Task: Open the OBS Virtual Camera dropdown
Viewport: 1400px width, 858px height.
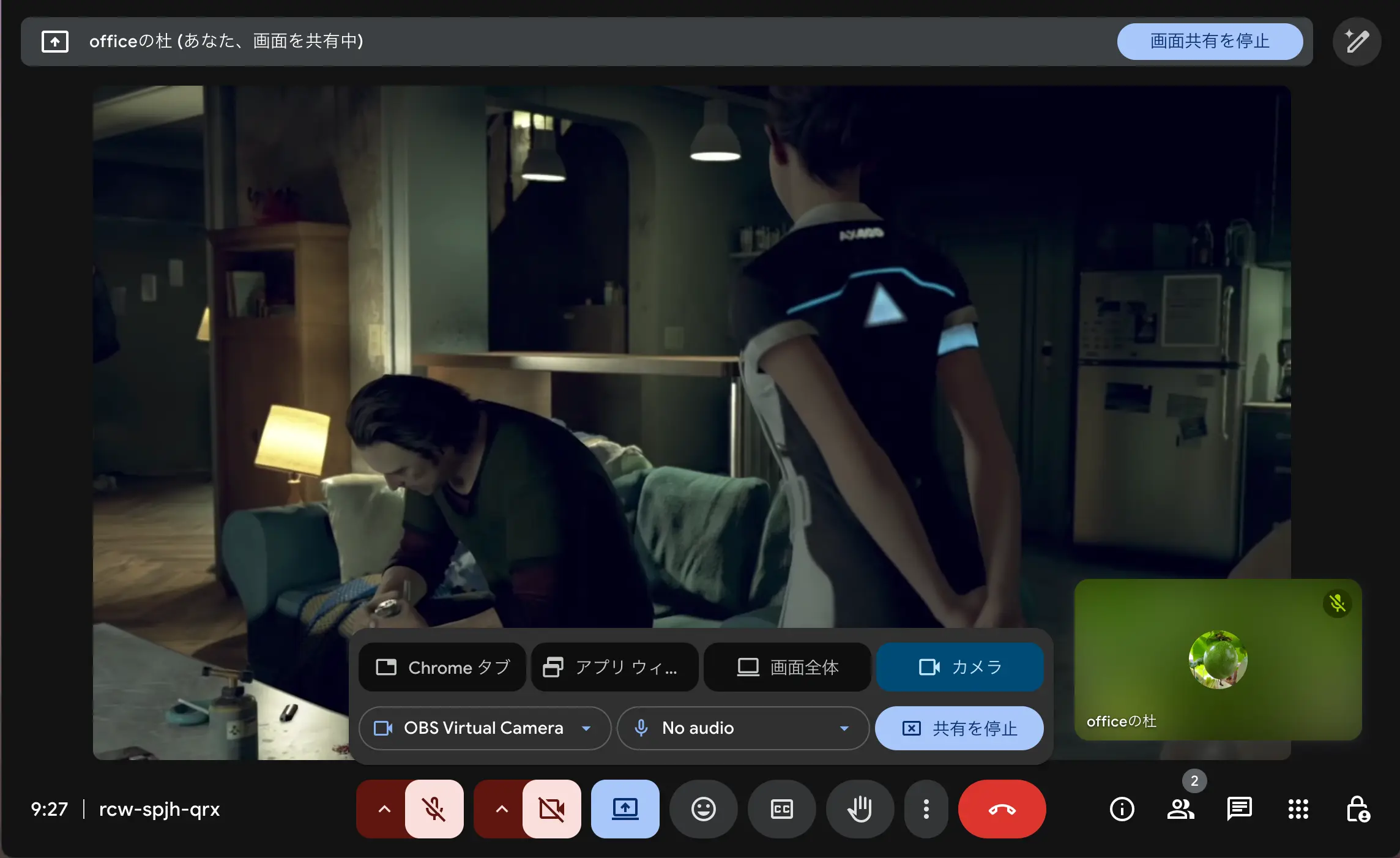Action: pos(485,728)
